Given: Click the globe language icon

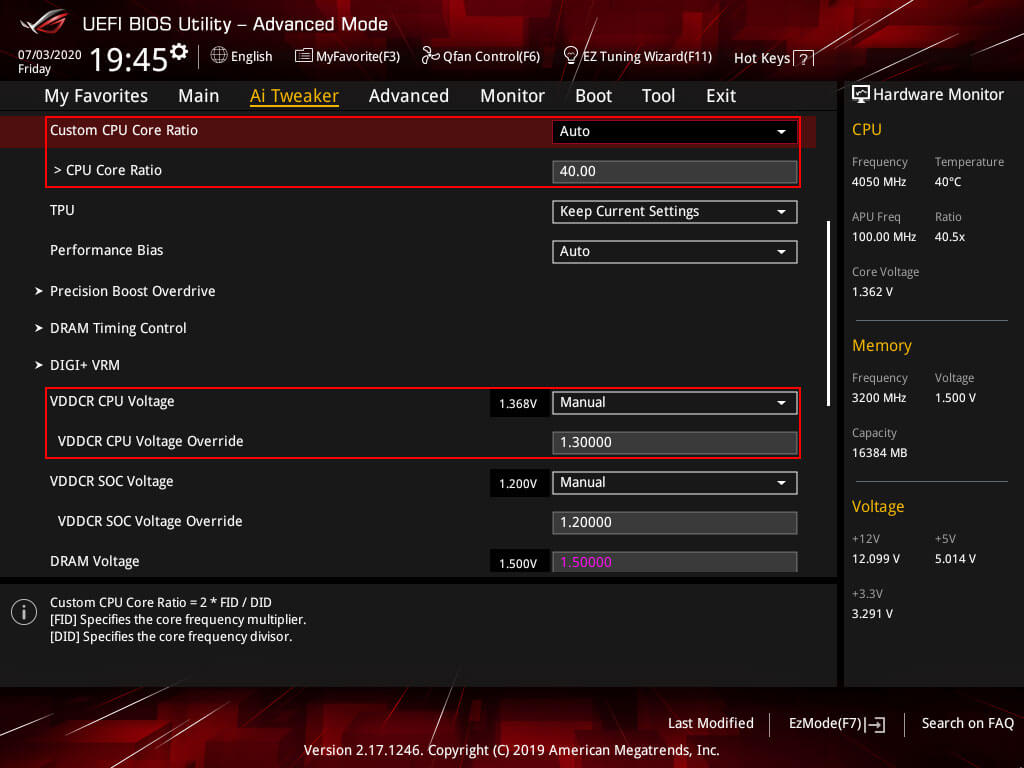Looking at the screenshot, I should pos(219,56).
